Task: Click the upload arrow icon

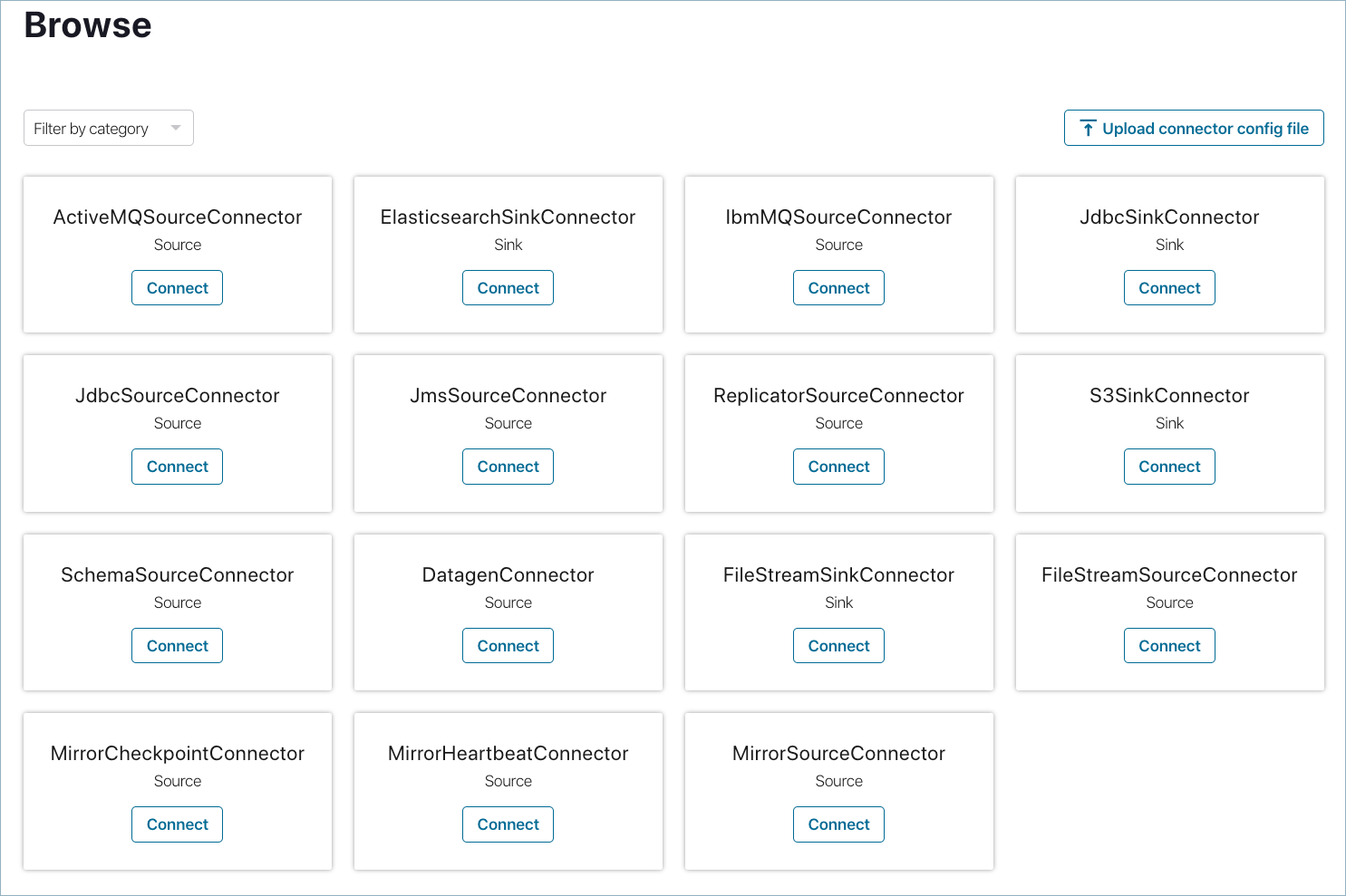Action: point(1088,129)
